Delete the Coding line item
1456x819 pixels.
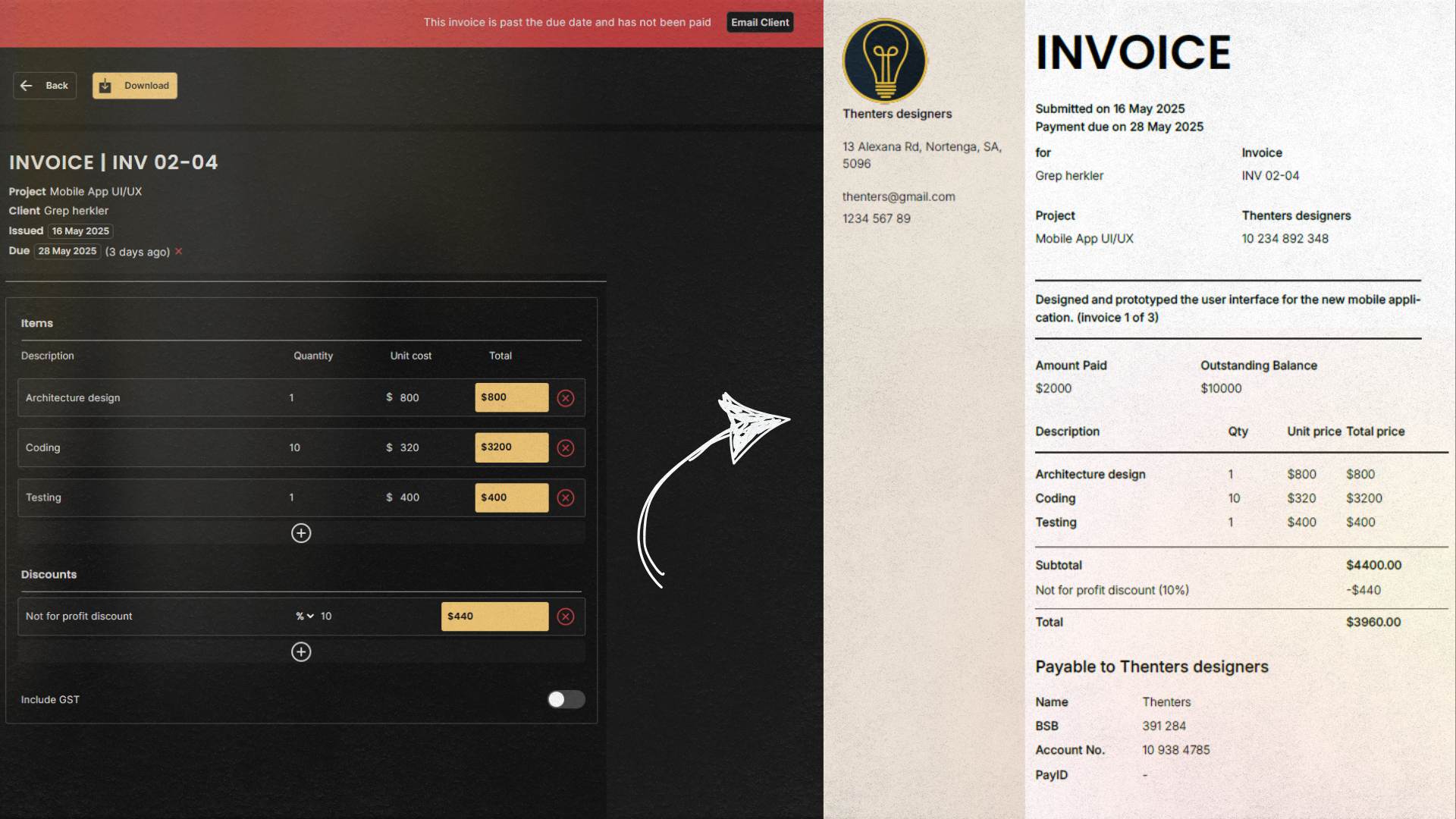566,448
